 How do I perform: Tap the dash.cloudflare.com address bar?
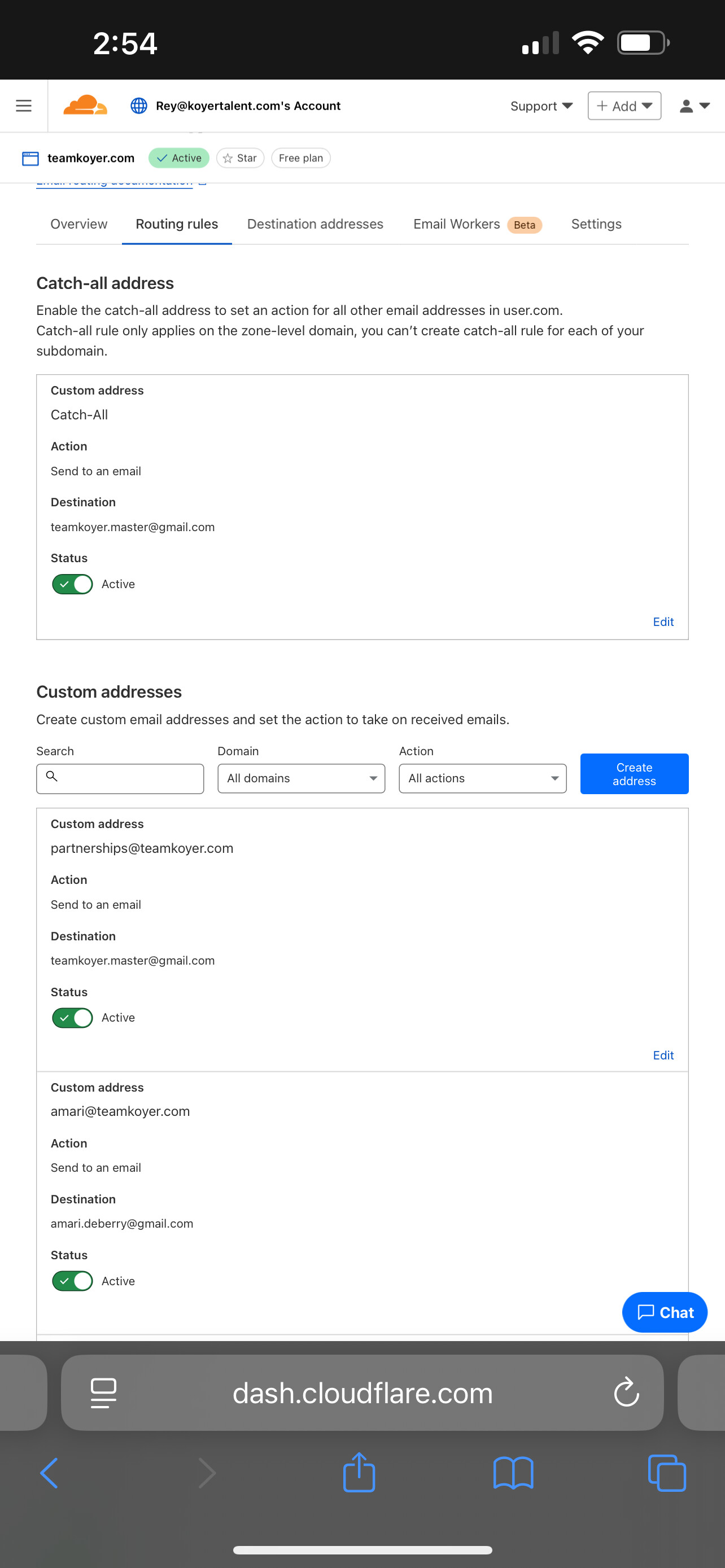point(362,1392)
